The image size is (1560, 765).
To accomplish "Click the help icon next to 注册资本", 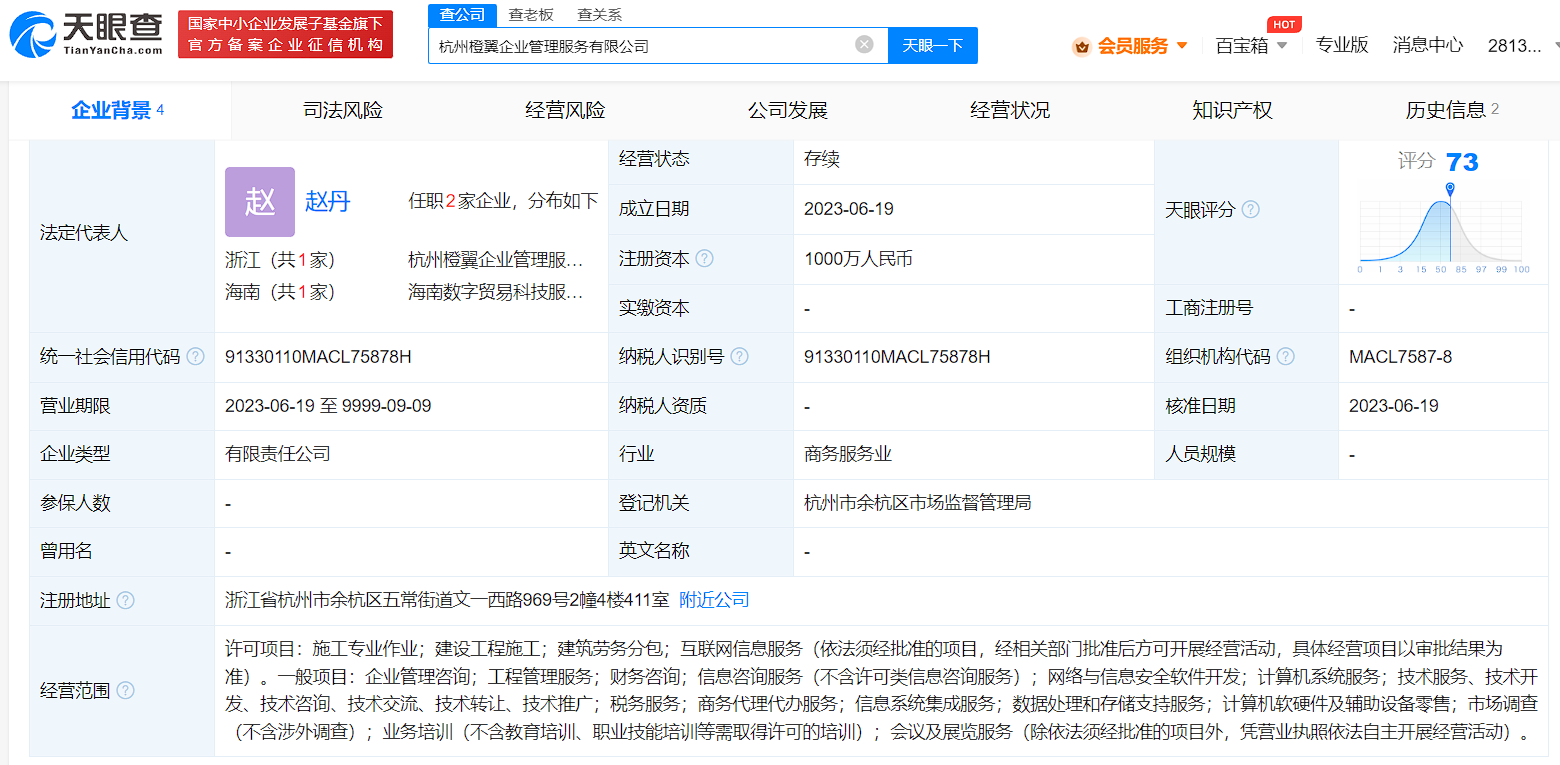I will (705, 259).
